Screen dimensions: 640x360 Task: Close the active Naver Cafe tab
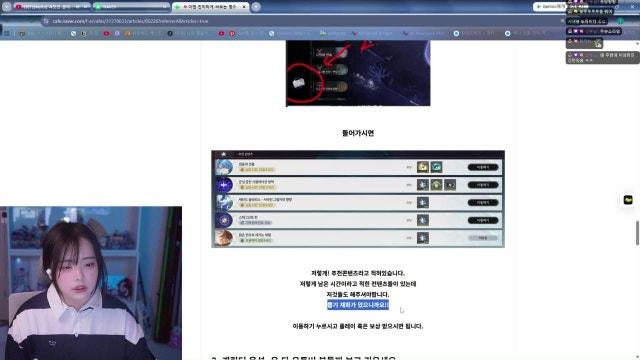244,7
